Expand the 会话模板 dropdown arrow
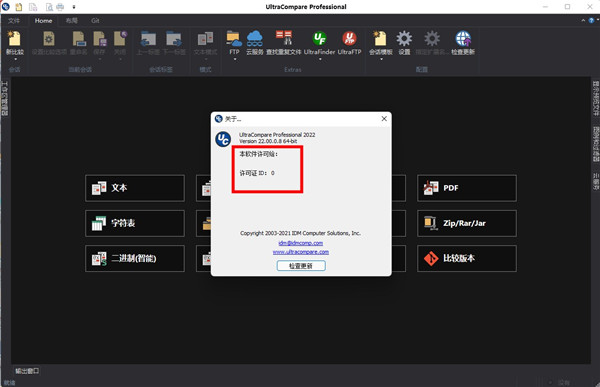600x387 pixels. click(x=381, y=59)
